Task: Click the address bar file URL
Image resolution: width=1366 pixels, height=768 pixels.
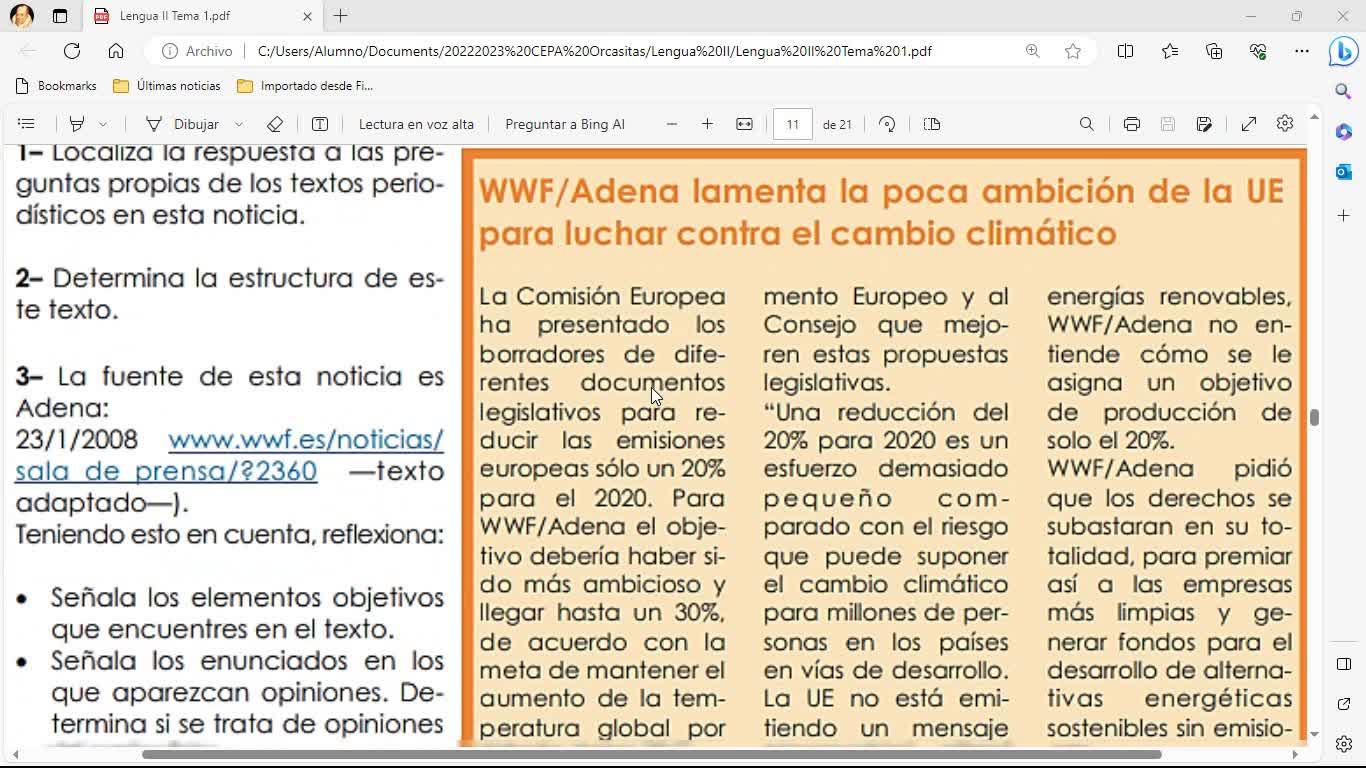Action: (594, 51)
